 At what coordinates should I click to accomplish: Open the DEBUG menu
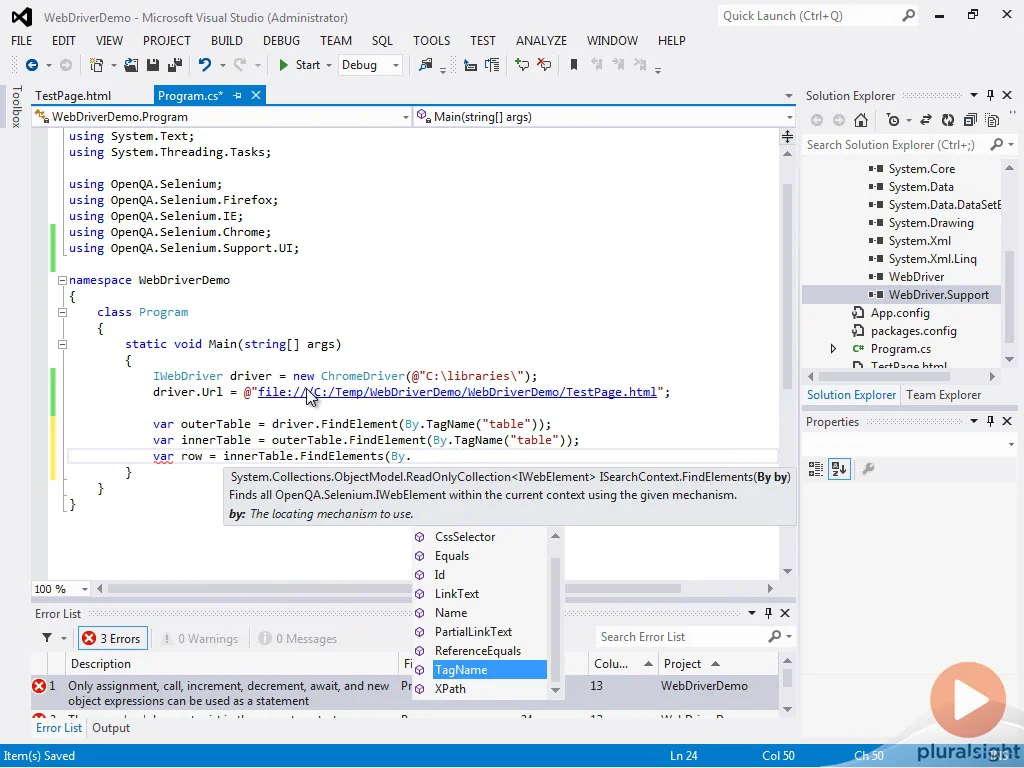click(281, 40)
